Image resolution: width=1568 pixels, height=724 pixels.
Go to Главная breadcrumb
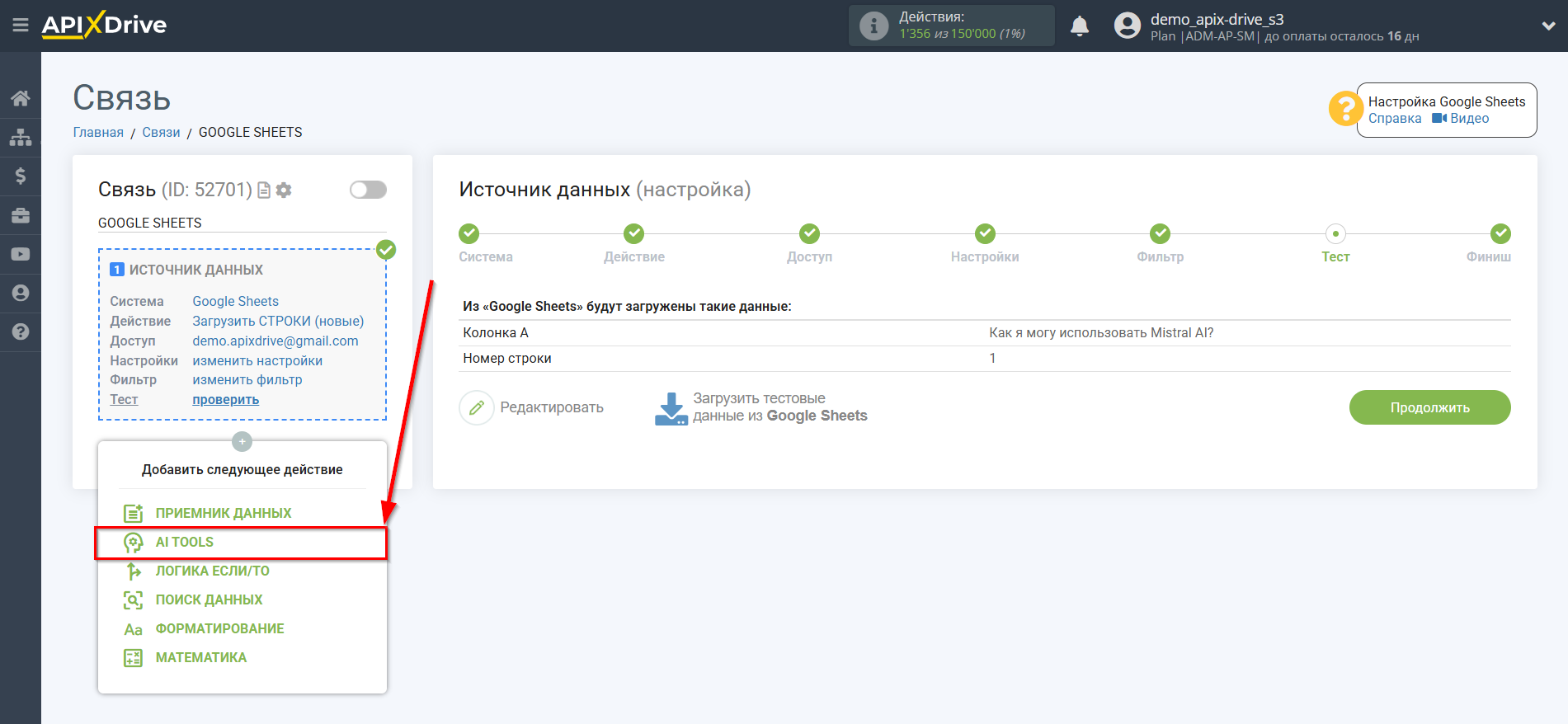pyautogui.click(x=98, y=132)
